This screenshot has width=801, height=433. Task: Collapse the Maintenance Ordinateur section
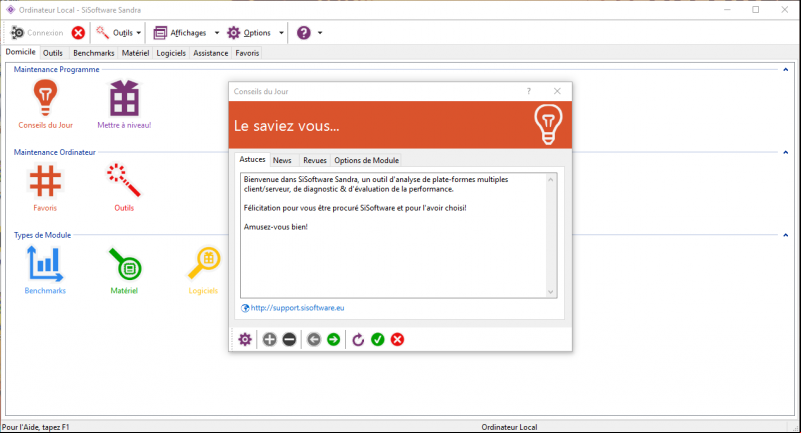click(x=786, y=152)
